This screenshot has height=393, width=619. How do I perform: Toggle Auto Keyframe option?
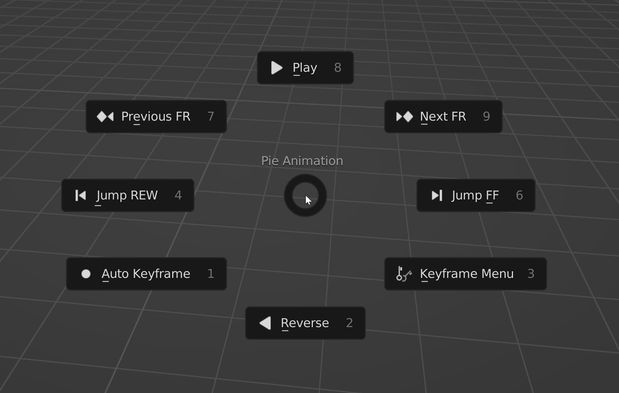pos(146,274)
